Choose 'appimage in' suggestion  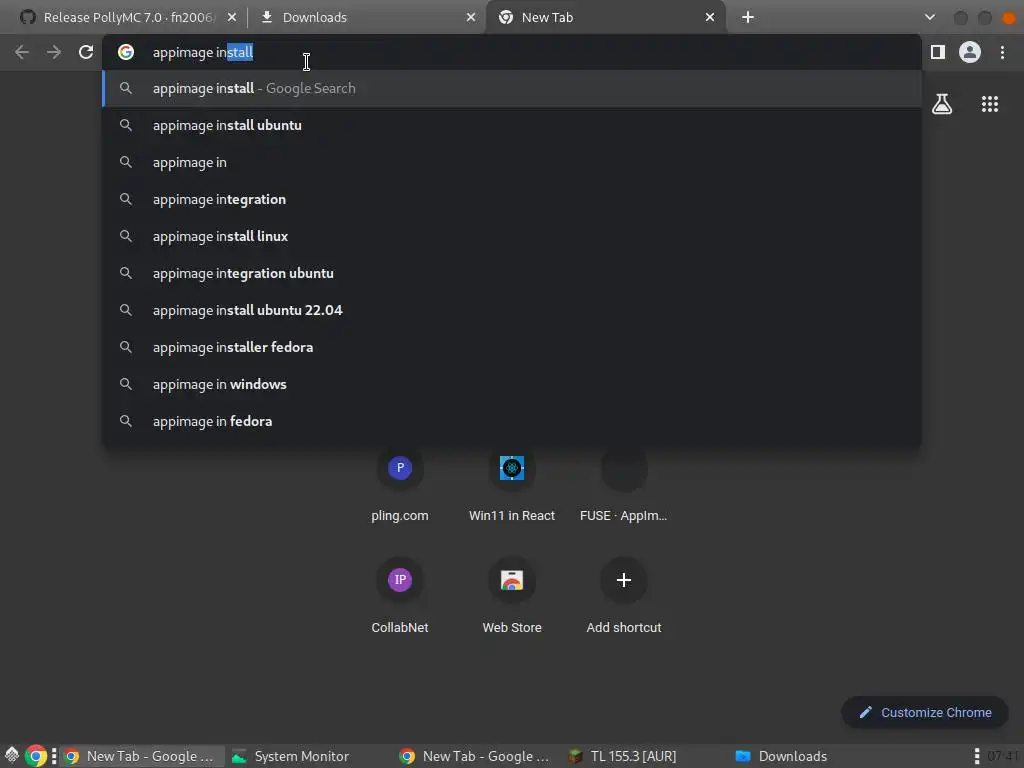click(511, 162)
